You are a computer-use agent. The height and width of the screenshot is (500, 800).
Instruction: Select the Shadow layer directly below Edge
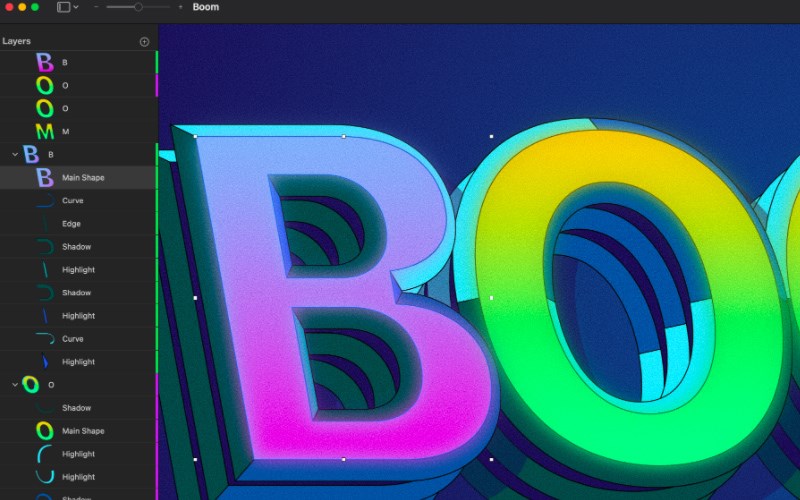coord(79,246)
